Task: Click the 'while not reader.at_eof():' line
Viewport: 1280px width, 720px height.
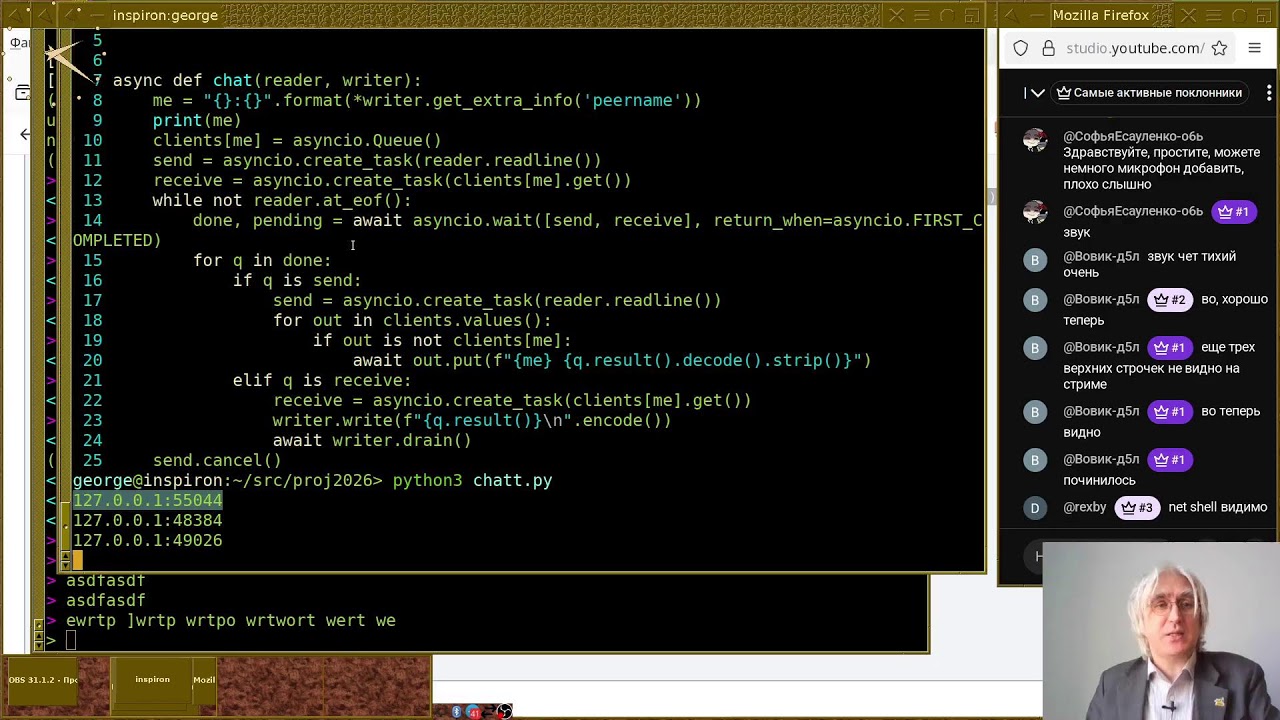Action: pyautogui.click(x=282, y=200)
